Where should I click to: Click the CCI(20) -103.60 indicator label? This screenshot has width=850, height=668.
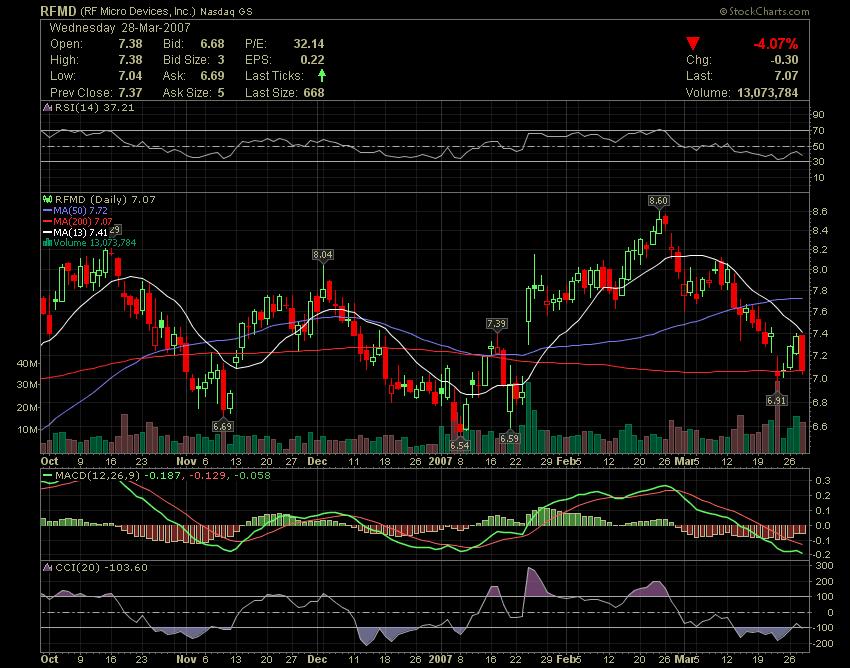pyautogui.click(x=101, y=568)
